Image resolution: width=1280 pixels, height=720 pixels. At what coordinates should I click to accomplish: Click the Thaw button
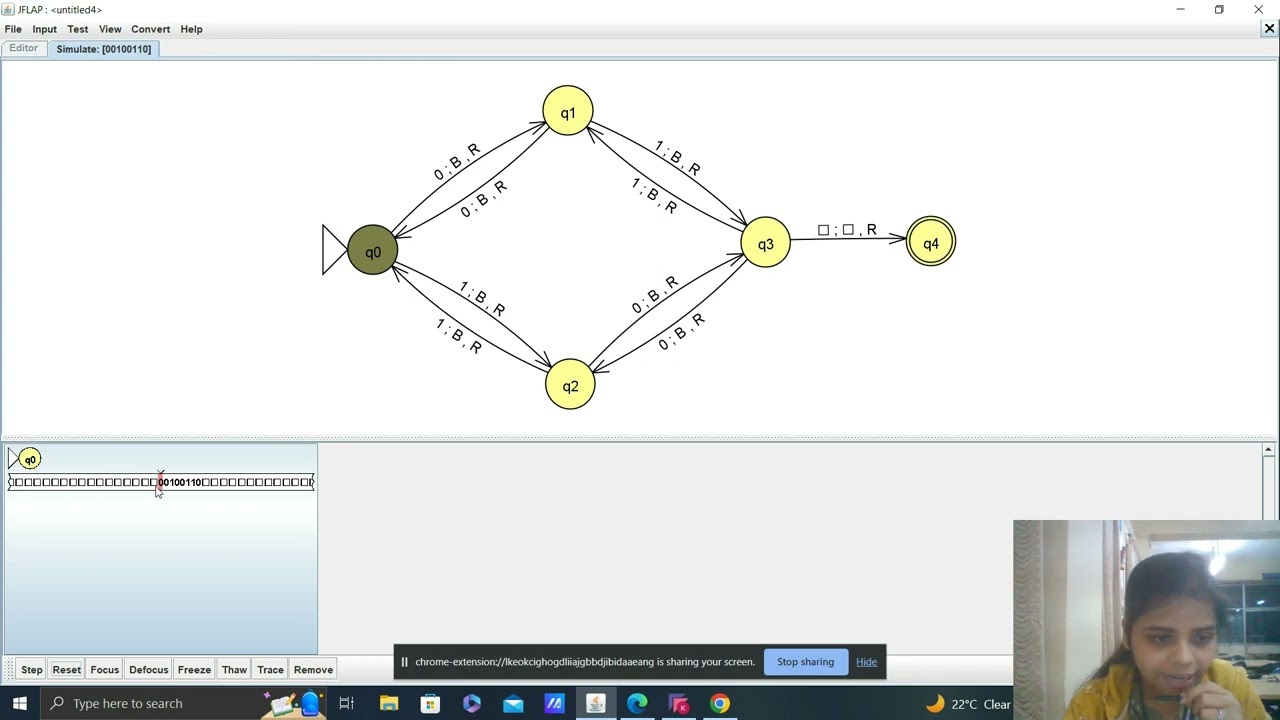(x=234, y=670)
